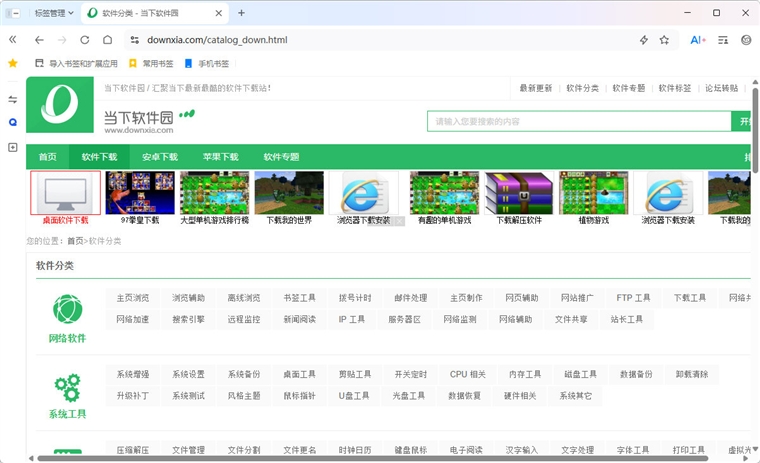Click the sidebar add-panel plus icon
The width and height of the screenshot is (760, 463).
(13, 147)
